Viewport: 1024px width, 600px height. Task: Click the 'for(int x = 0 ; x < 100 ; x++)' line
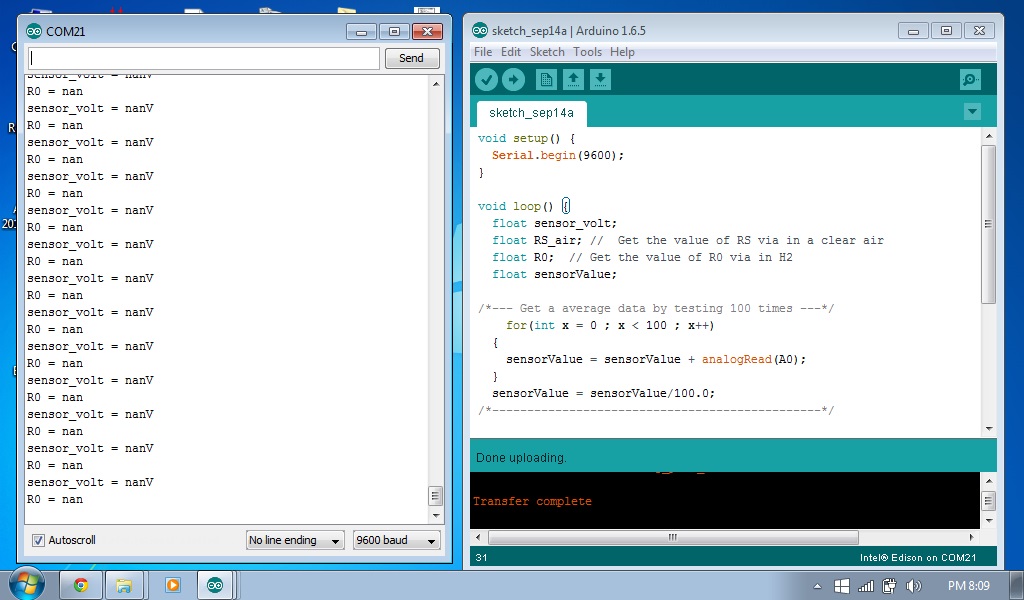coord(610,325)
